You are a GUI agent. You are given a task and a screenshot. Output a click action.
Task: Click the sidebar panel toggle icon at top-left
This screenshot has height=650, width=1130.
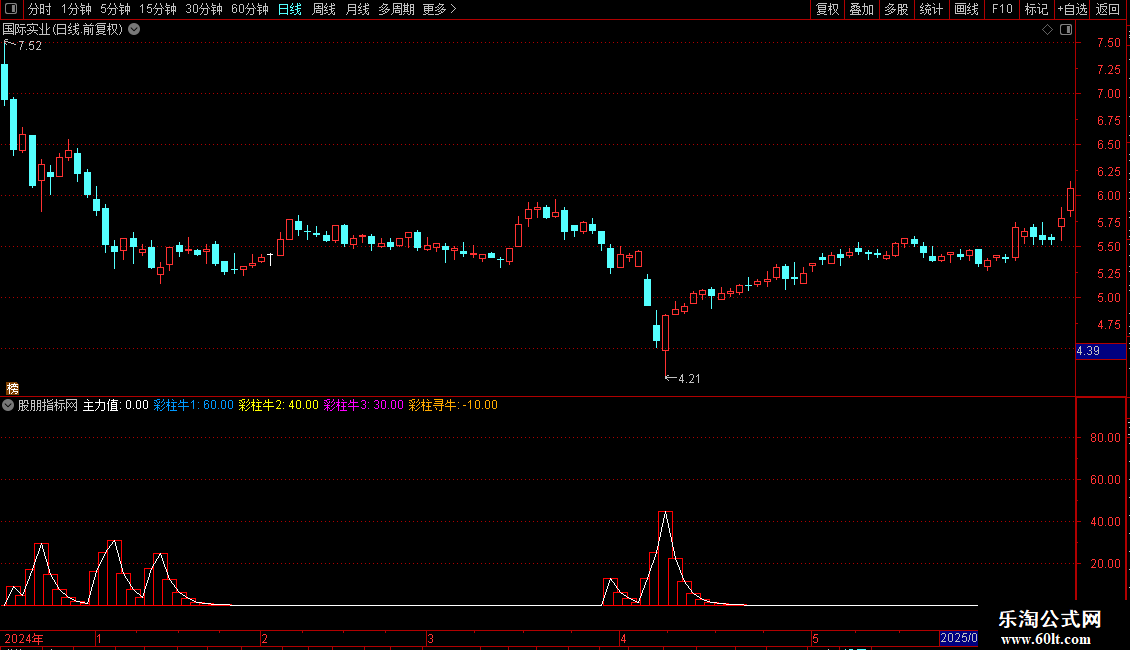[x=11, y=9]
